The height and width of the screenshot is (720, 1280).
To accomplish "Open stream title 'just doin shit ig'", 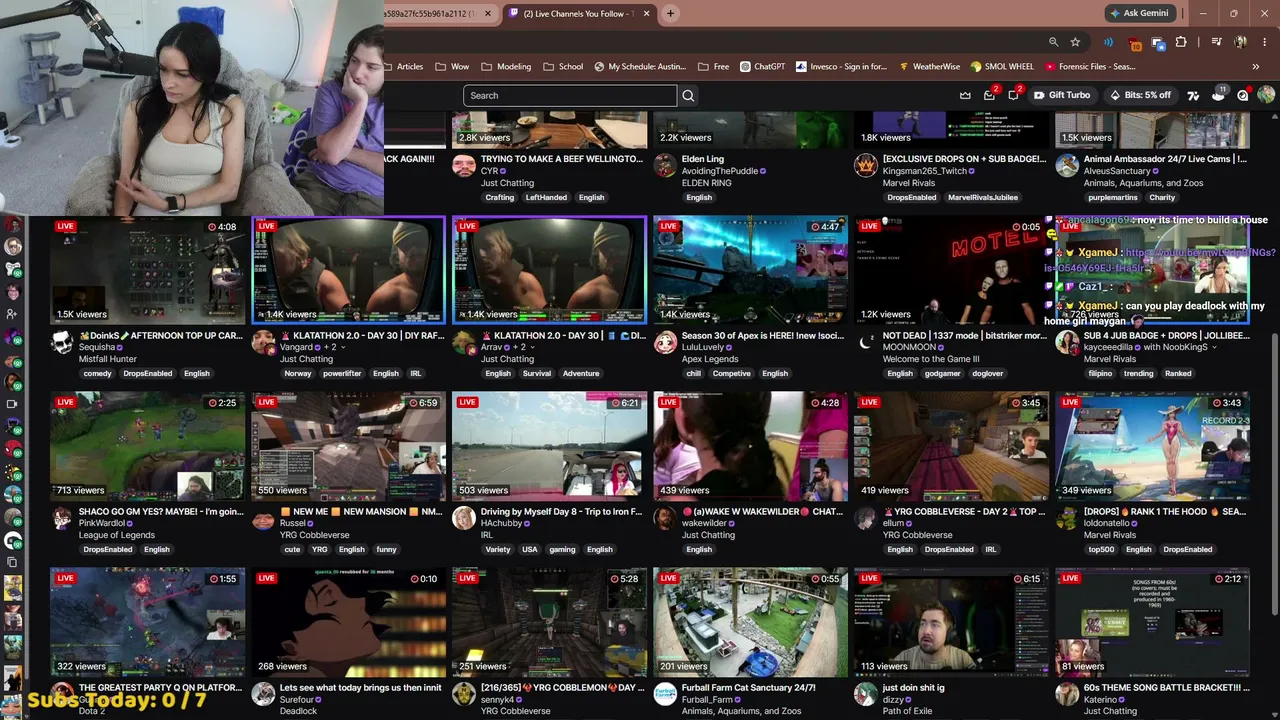I will (914, 688).
